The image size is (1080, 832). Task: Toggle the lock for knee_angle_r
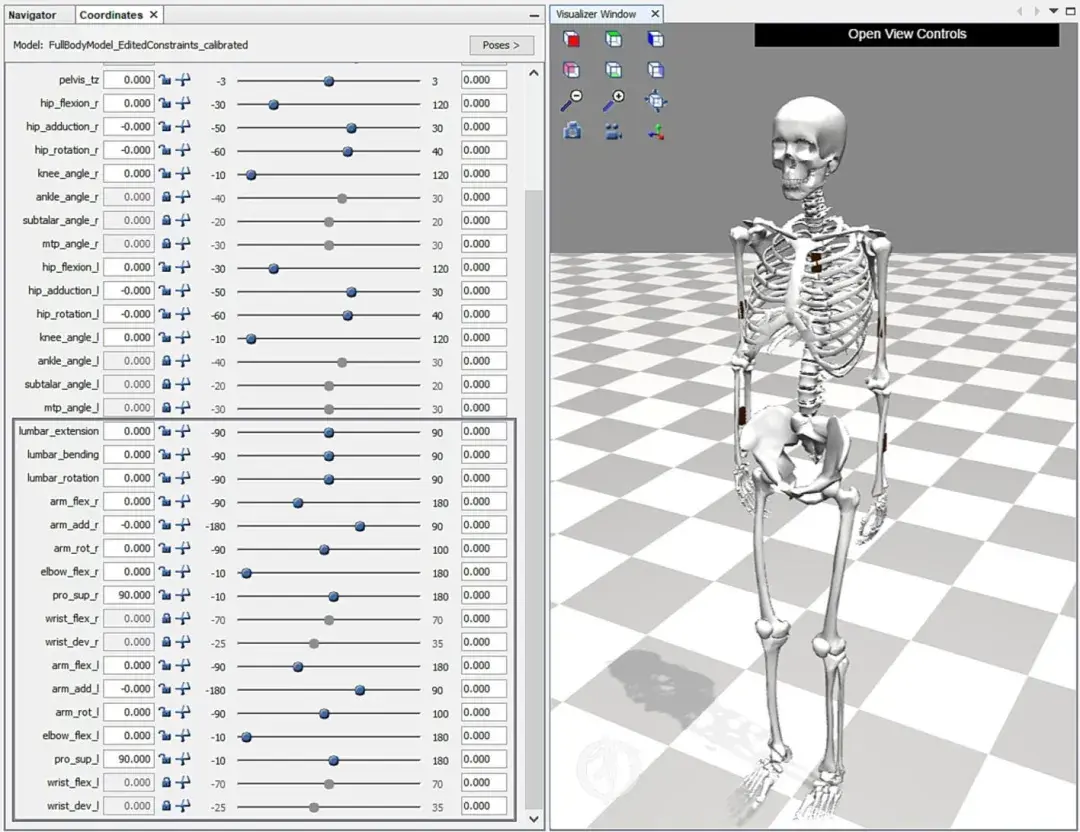(x=166, y=174)
